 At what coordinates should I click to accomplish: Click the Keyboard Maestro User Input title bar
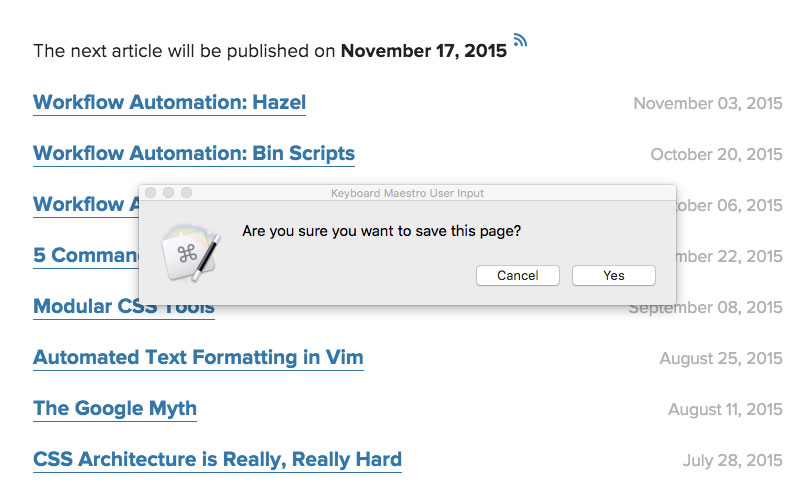(407, 192)
